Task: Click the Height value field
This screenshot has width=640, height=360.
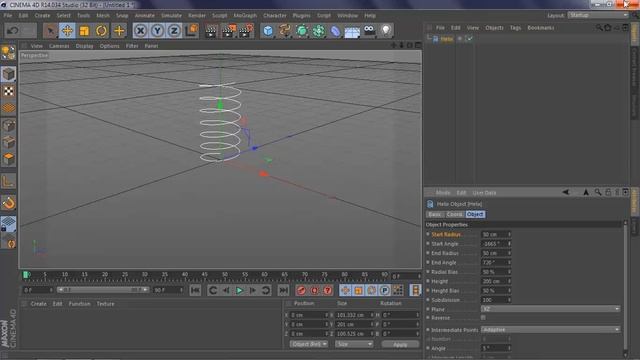Action: [x=496, y=281]
